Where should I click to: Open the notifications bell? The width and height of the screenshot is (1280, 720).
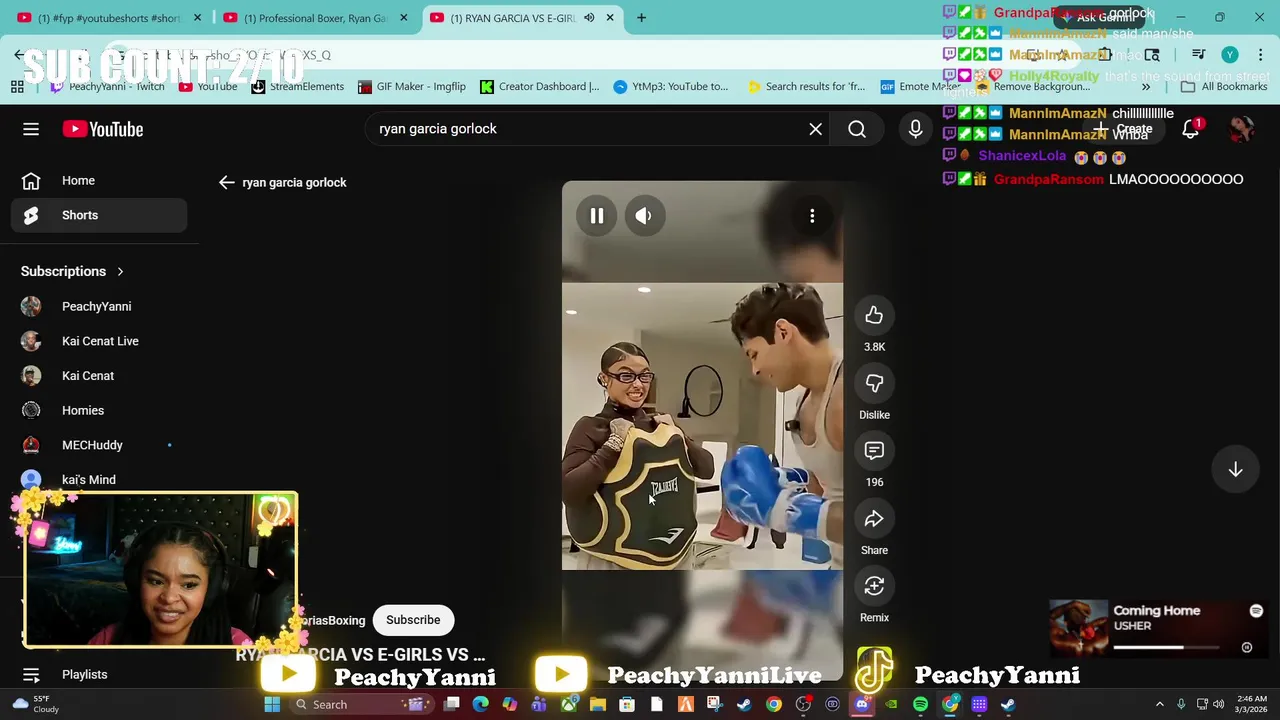coord(1191,129)
